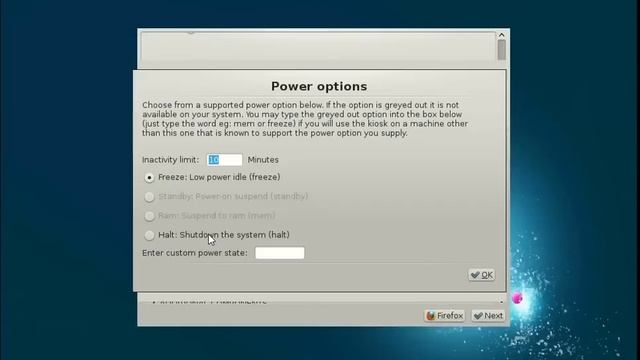Click the scroll up arrow in background window

(502, 35)
